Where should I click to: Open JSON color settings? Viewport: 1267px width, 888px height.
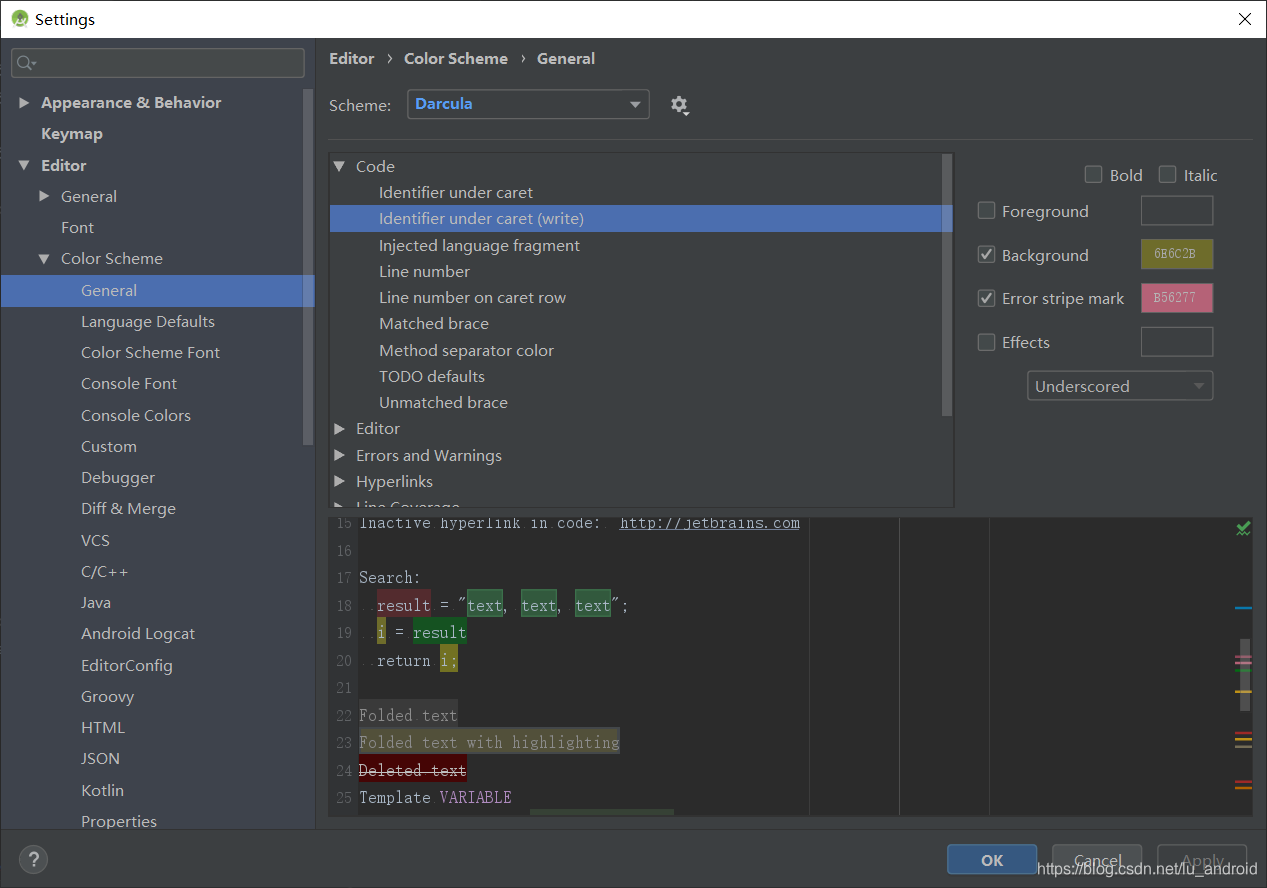pyautogui.click(x=100, y=759)
